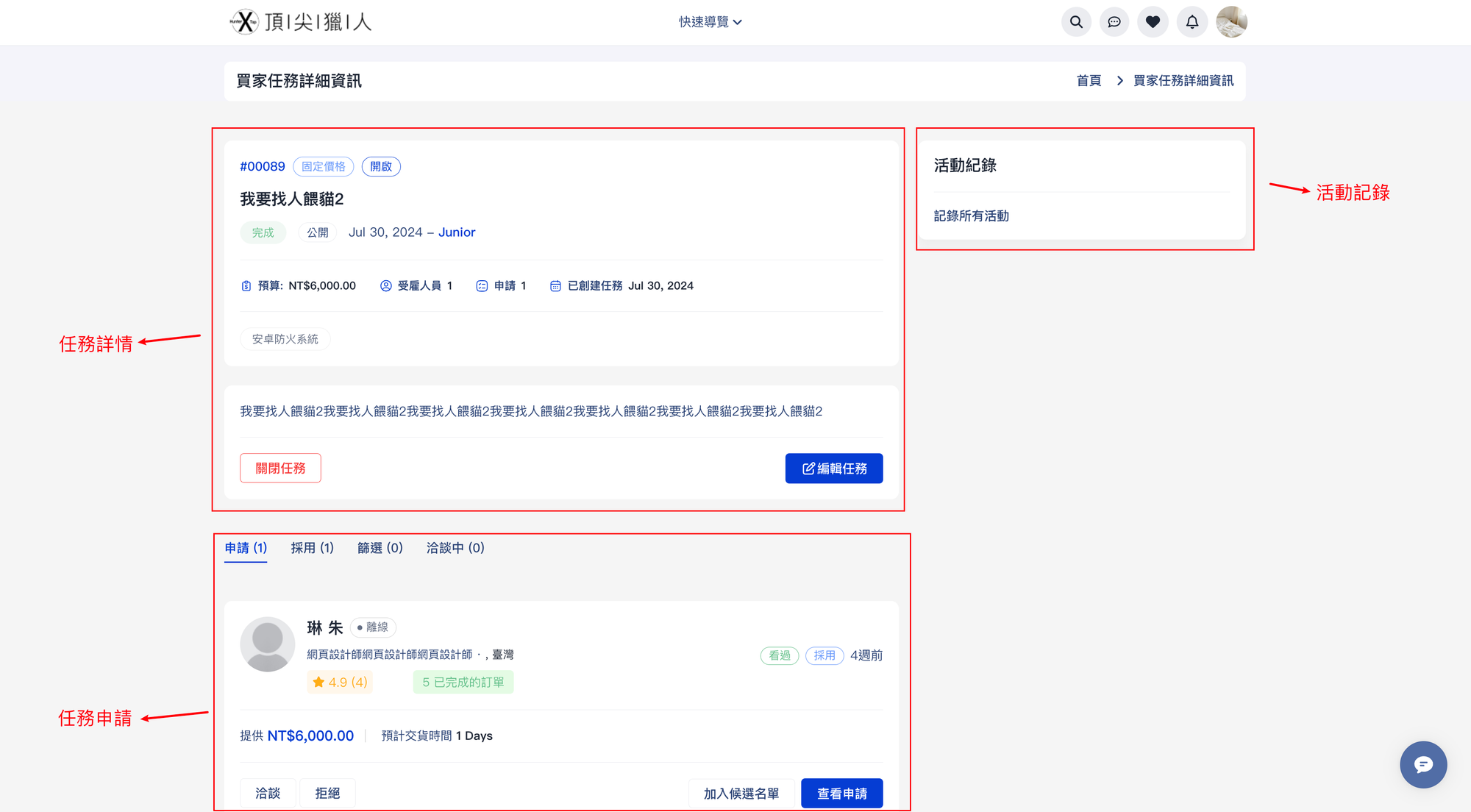Click the 首頁 breadcrumb link

(x=1089, y=81)
